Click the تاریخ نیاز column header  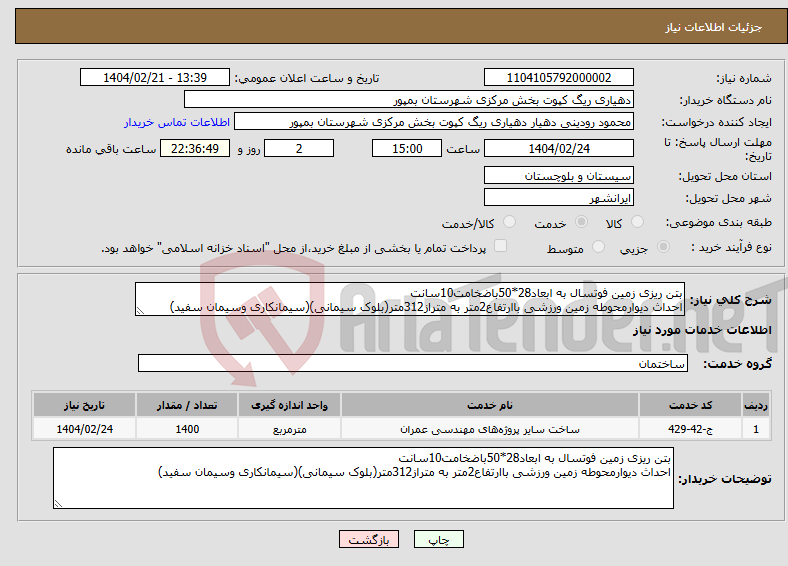coord(84,405)
